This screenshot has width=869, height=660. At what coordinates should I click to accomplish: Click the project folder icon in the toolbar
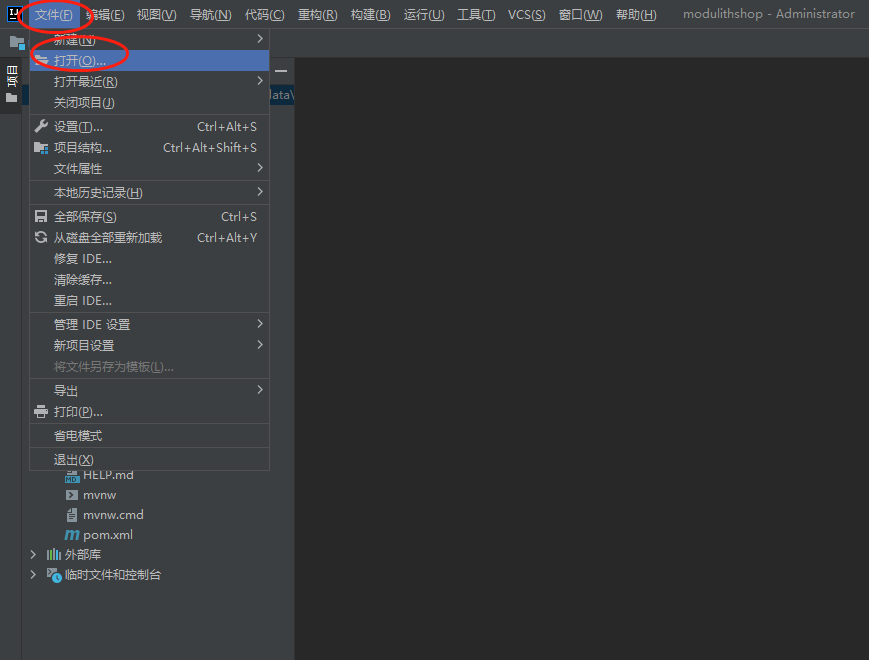point(16,43)
